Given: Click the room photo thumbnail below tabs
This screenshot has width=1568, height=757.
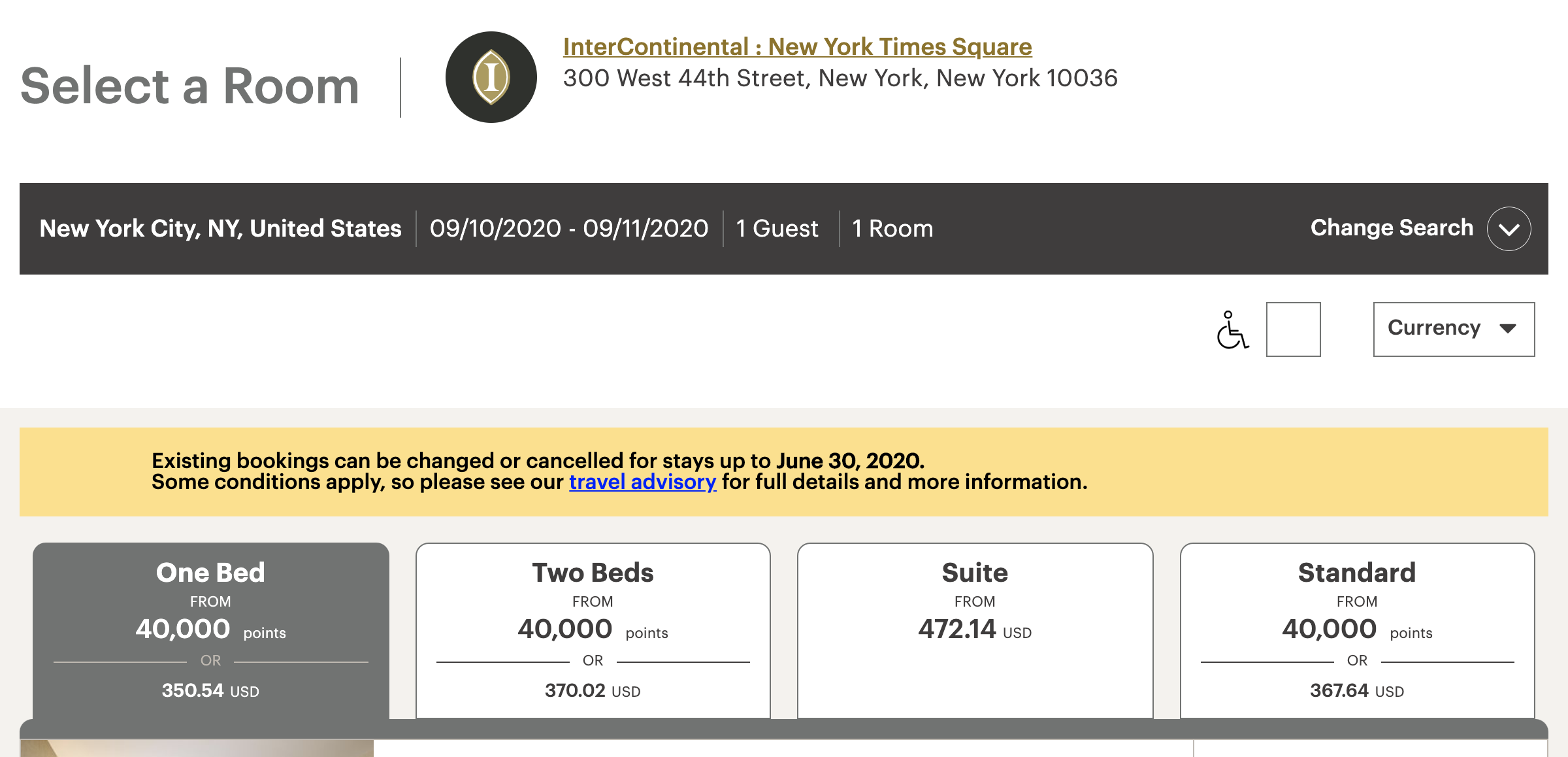Looking at the screenshot, I should [x=197, y=749].
